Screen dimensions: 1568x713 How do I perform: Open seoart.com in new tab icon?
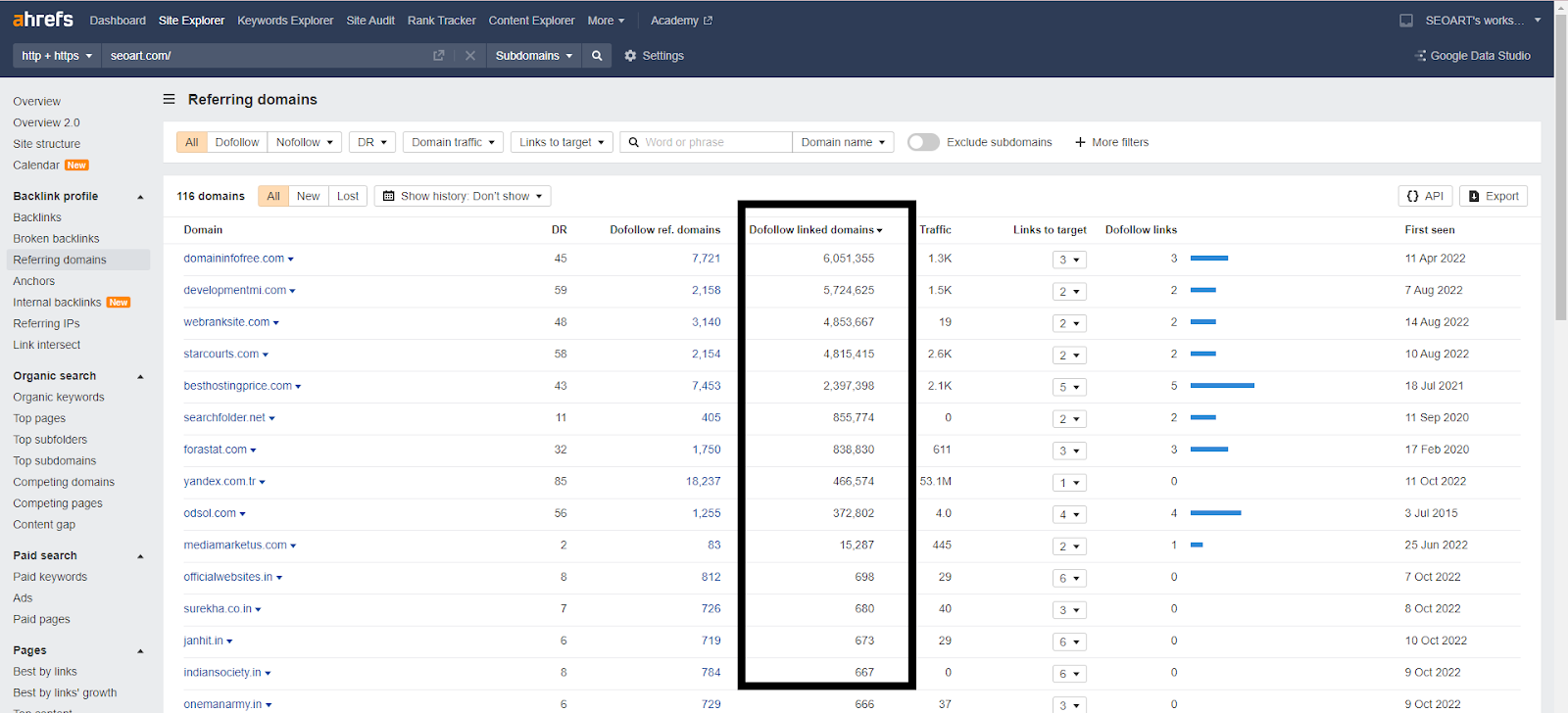click(438, 56)
